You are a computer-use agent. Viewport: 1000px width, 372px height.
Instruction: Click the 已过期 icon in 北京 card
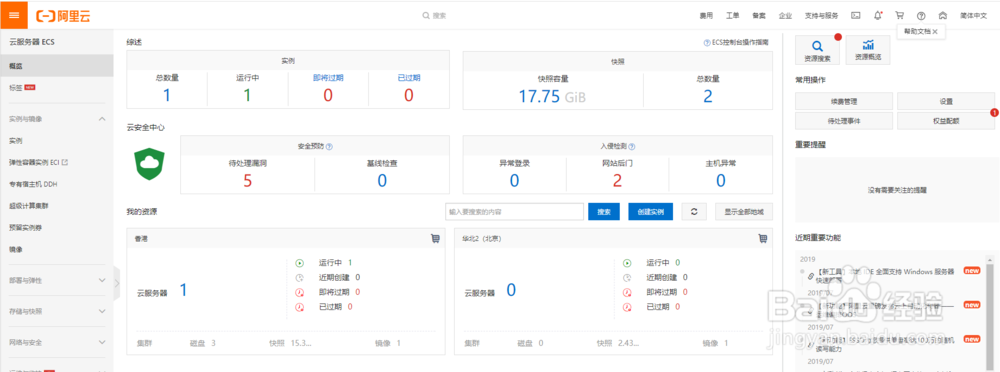[x=627, y=307]
